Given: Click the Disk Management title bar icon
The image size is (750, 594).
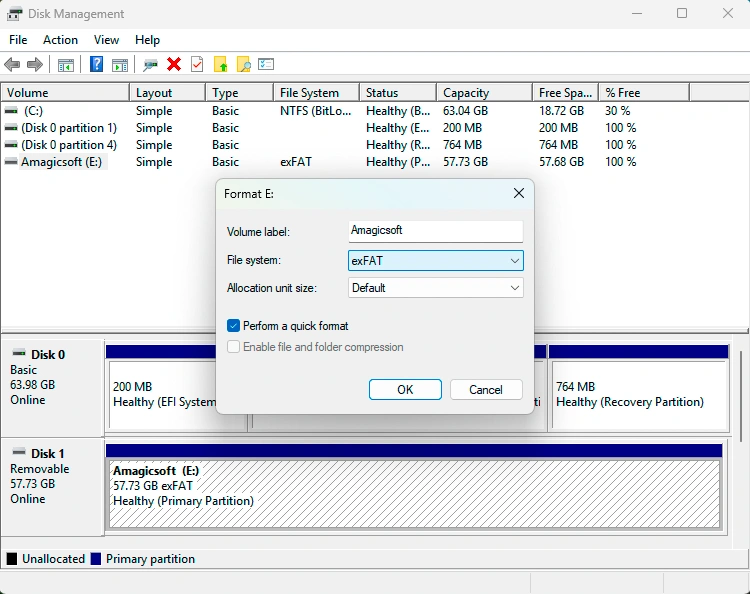Looking at the screenshot, I should pos(14,14).
